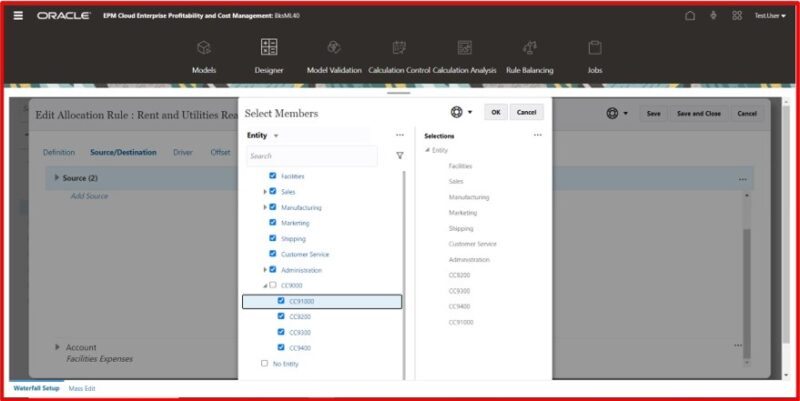
Task: Click the member Search input field
Action: pos(310,156)
